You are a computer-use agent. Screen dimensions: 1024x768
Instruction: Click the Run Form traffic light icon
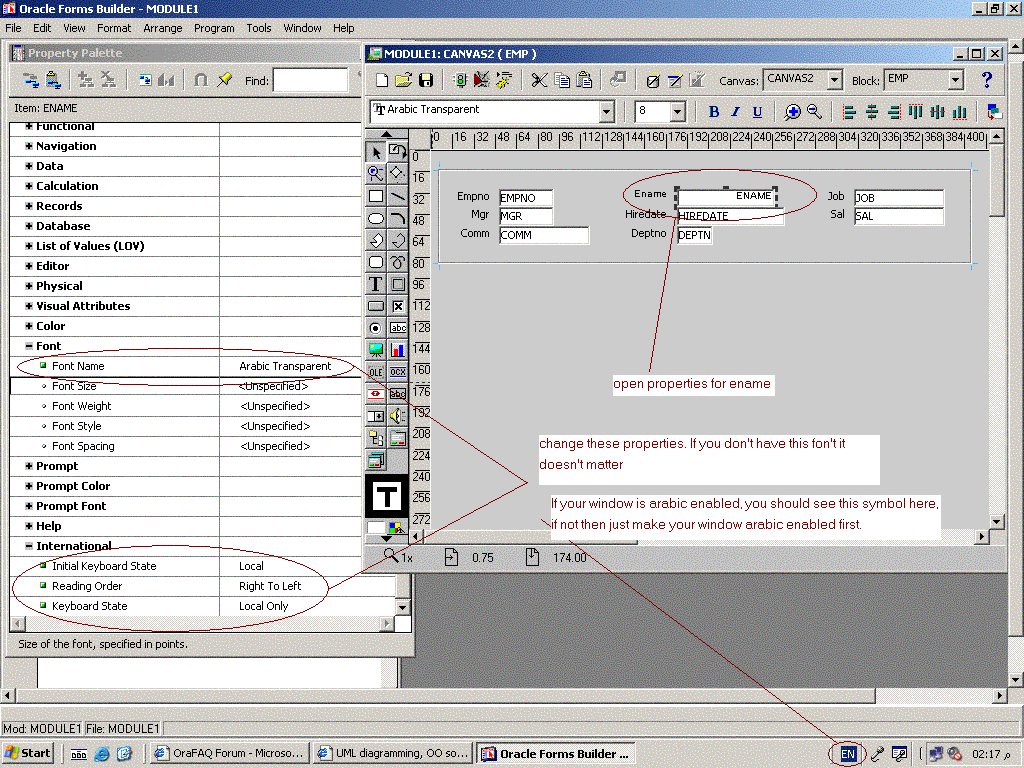click(x=460, y=80)
